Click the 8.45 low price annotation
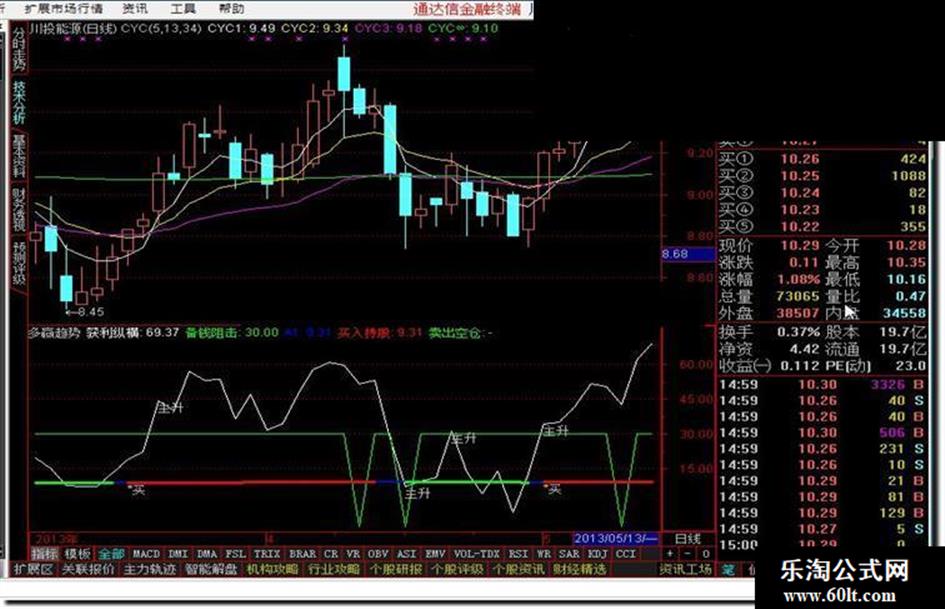This screenshot has height=609, width=945. pos(86,312)
